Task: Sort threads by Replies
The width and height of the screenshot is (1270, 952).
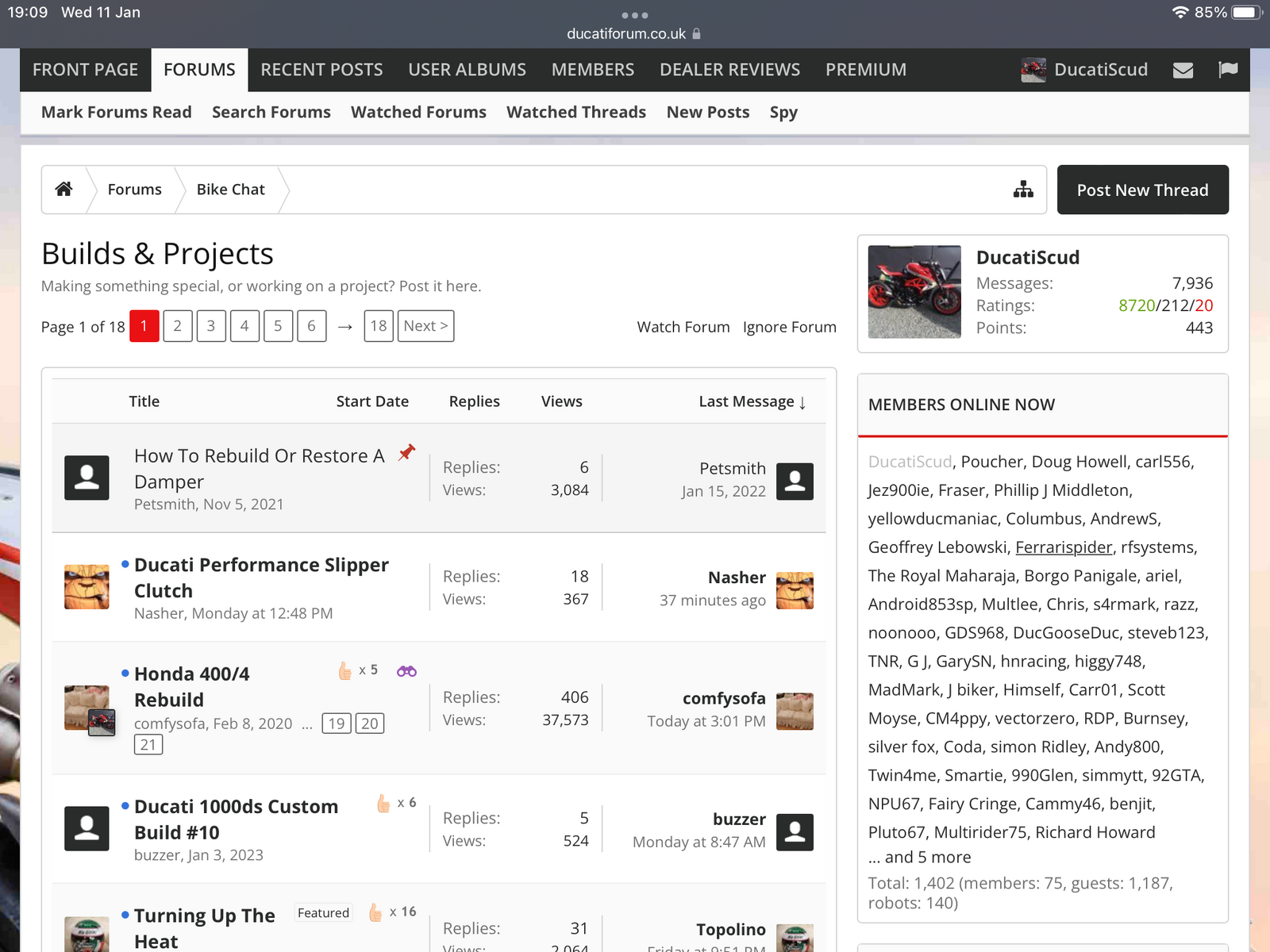Action: coord(475,401)
